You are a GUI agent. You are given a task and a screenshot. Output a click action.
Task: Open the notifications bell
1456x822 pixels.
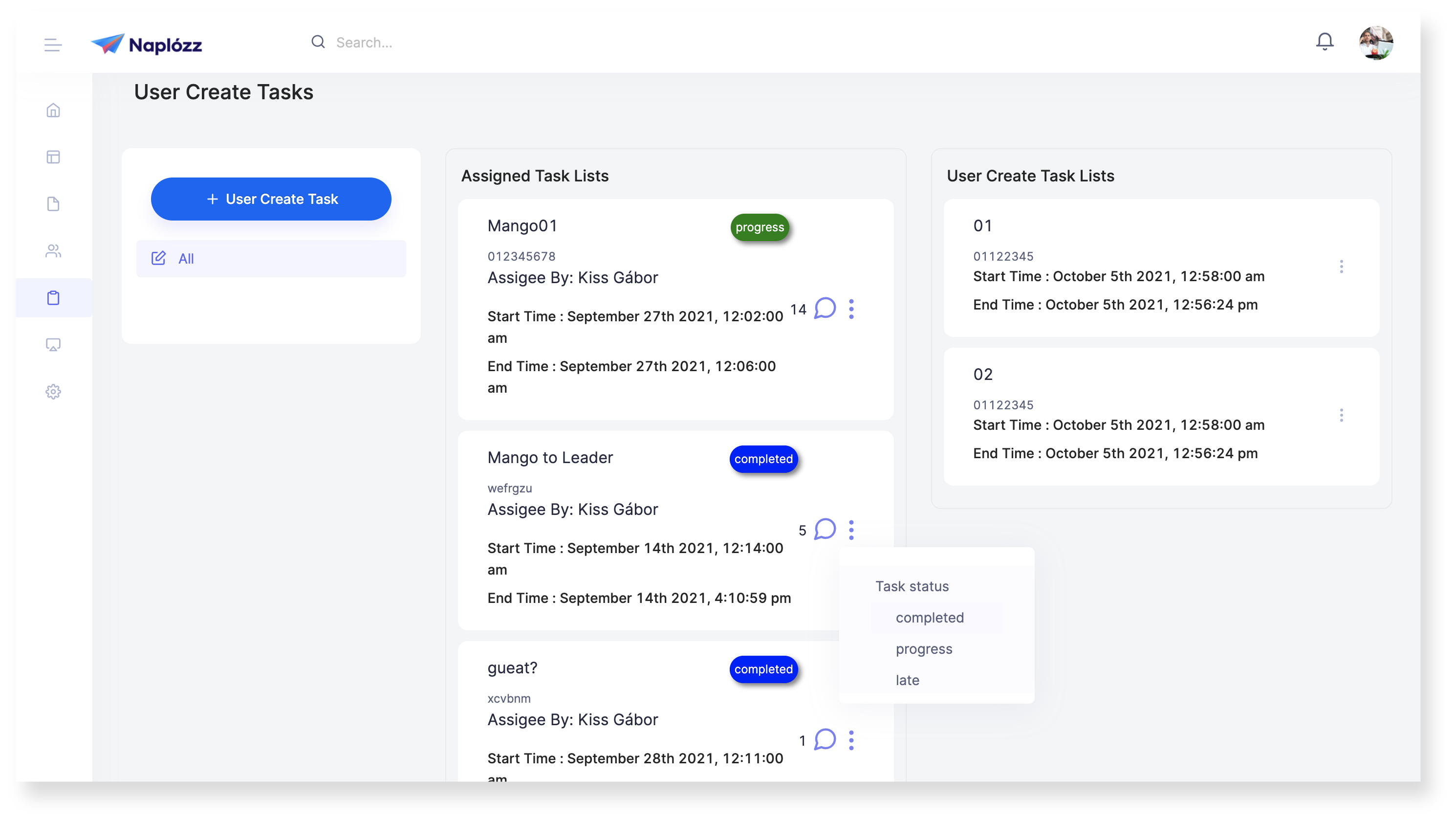[x=1325, y=42]
